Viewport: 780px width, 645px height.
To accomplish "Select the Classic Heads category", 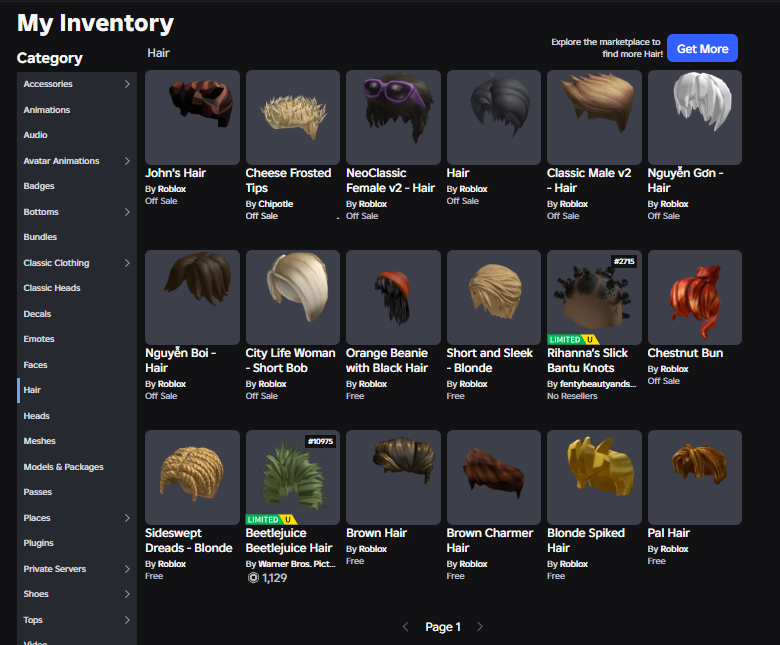I will pos(77,288).
